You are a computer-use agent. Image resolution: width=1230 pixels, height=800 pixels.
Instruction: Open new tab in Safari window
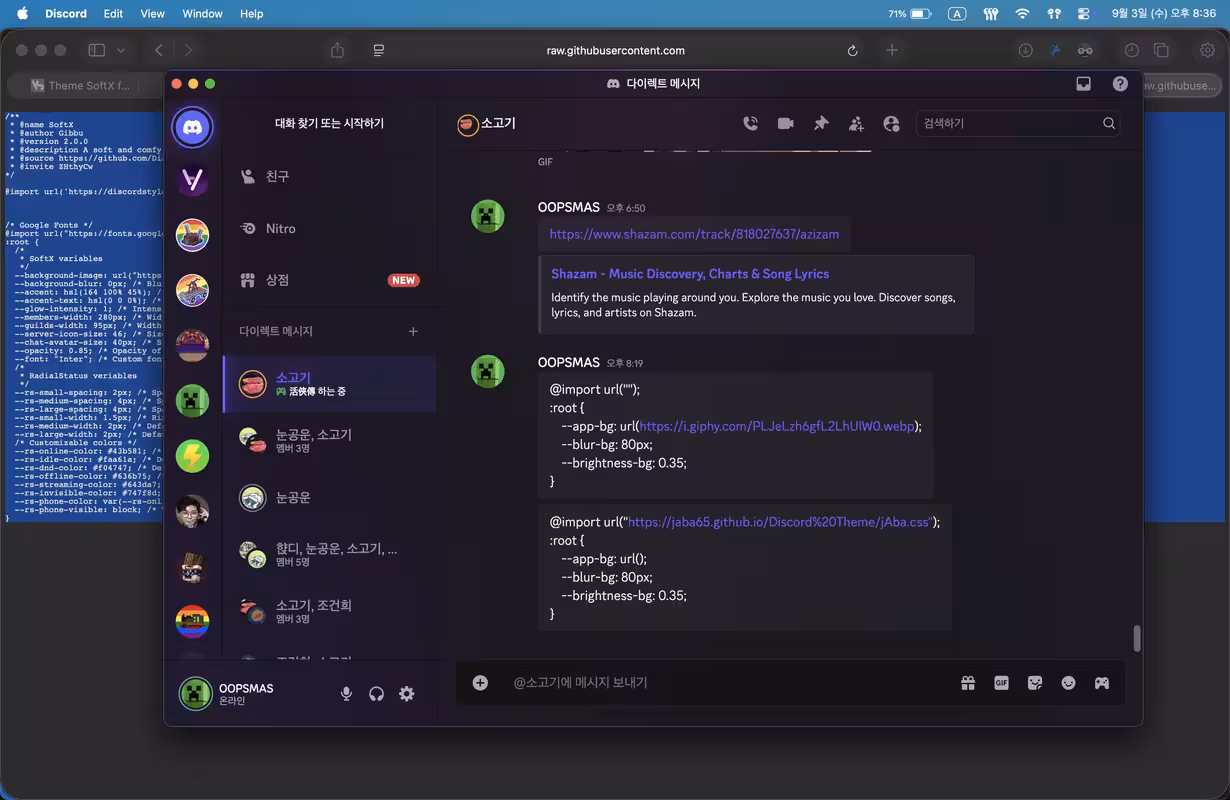[892, 50]
